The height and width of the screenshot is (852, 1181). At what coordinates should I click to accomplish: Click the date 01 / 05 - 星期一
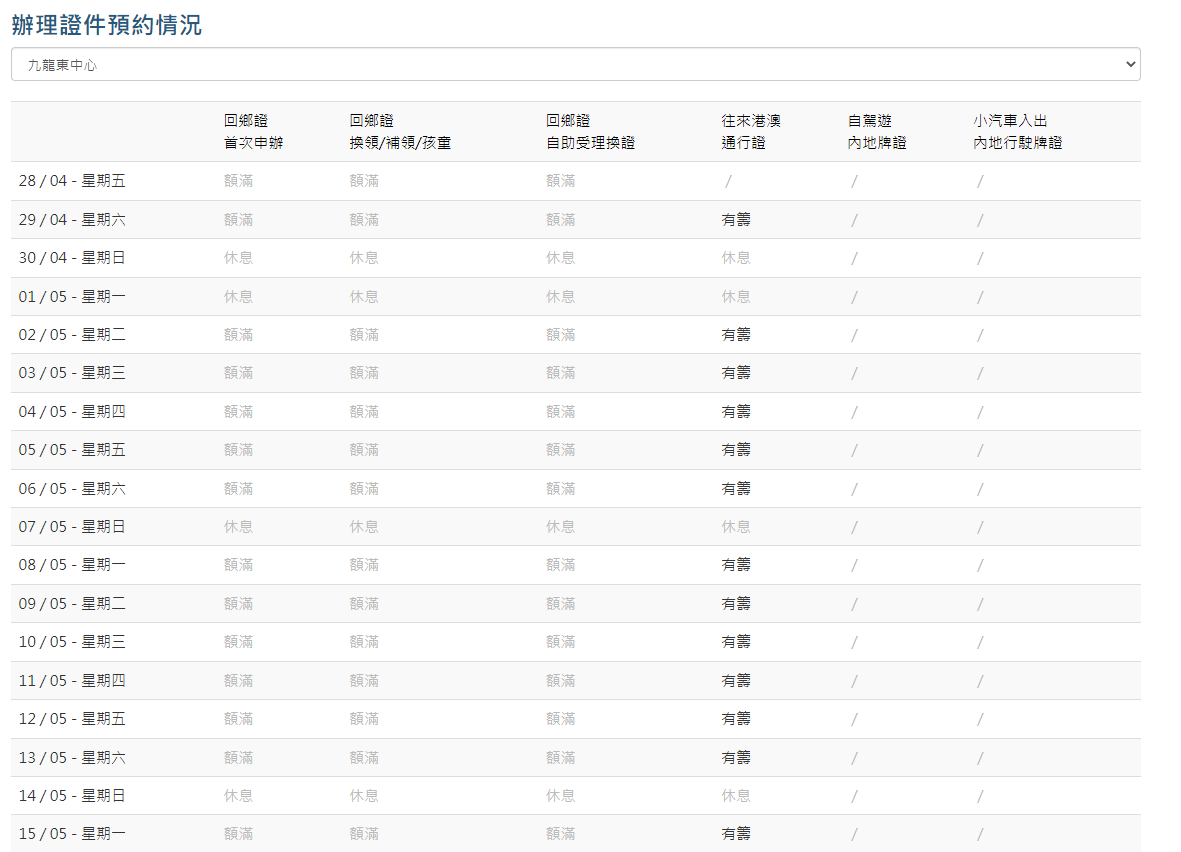[72, 297]
